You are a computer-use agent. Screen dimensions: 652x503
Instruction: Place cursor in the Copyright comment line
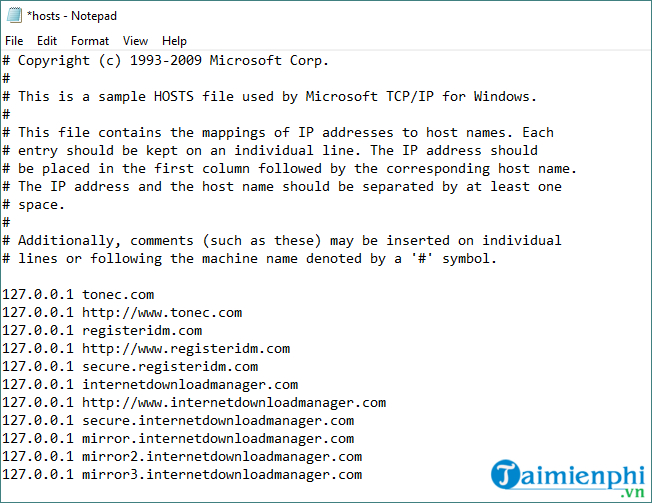(x=165, y=61)
